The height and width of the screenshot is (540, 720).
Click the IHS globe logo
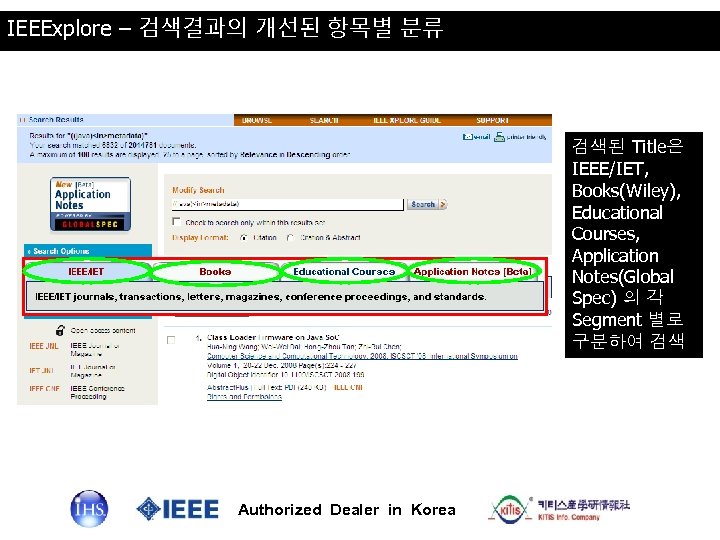click(90, 509)
